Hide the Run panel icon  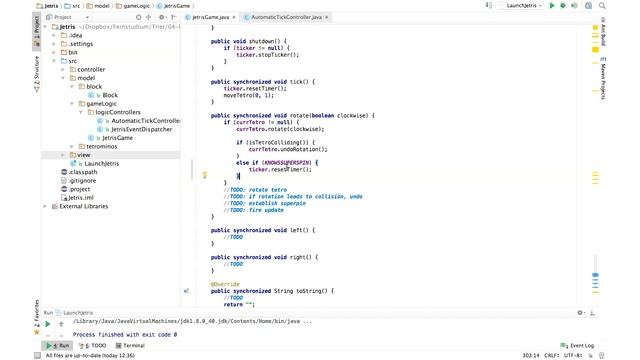click(x=592, y=313)
